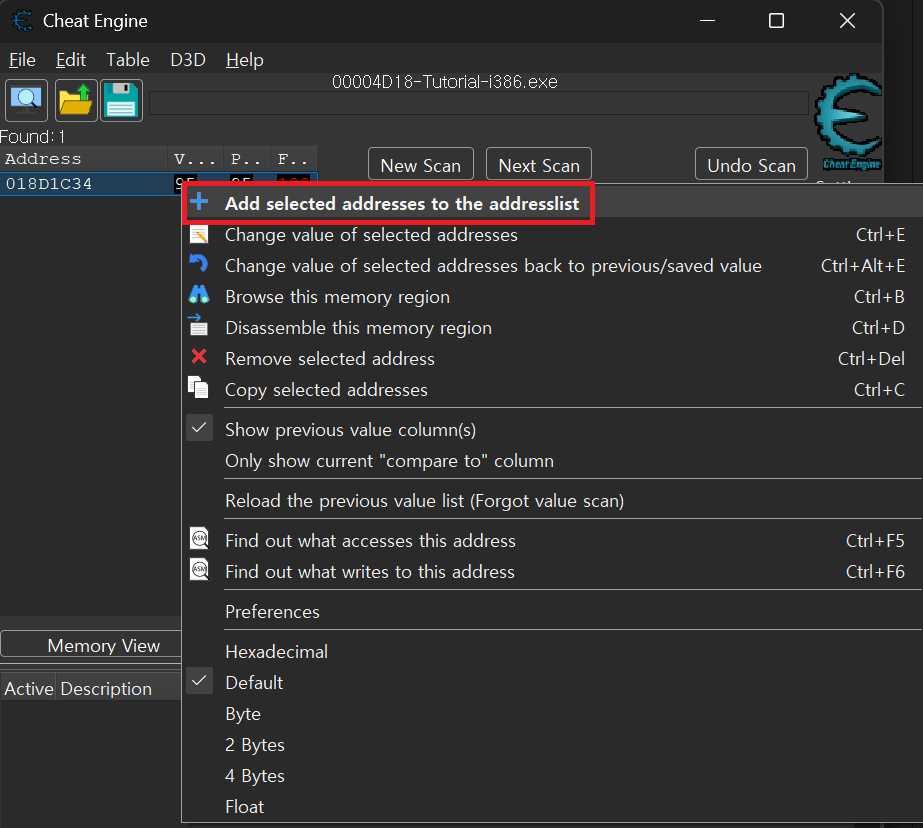Open the D3D menu
This screenshot has width=923, height=828.
coord(188,60)
